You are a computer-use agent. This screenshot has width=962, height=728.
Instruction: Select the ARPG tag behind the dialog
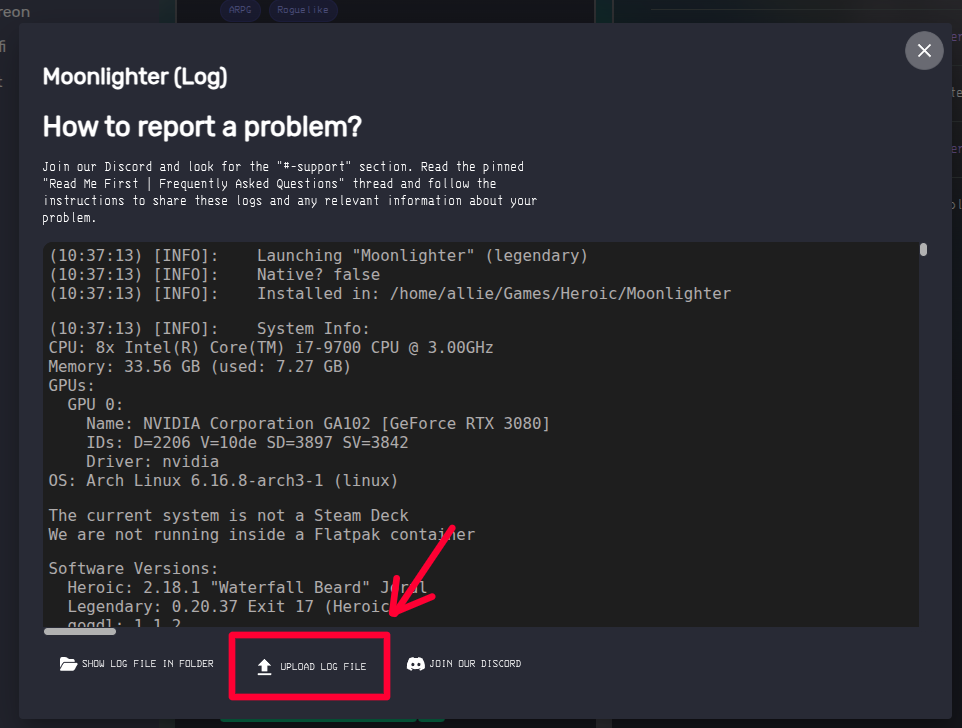tap(240, 10)
